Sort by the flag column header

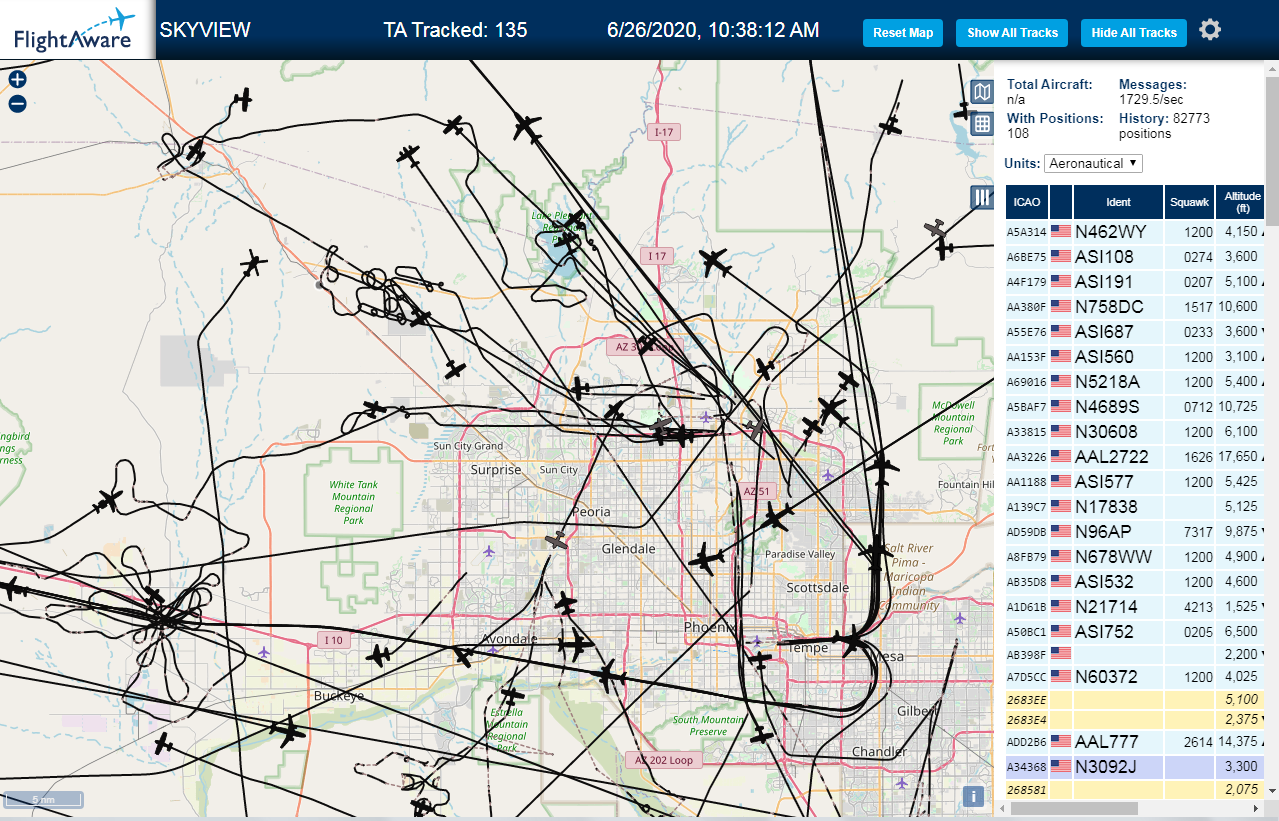[1061, 202]
